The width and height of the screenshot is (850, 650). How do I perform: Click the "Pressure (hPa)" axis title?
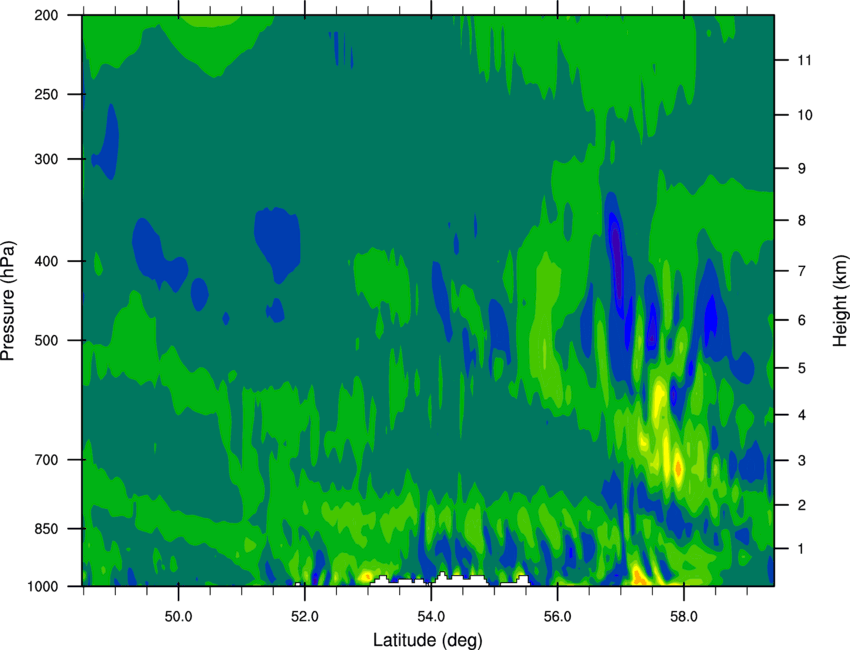9,300
